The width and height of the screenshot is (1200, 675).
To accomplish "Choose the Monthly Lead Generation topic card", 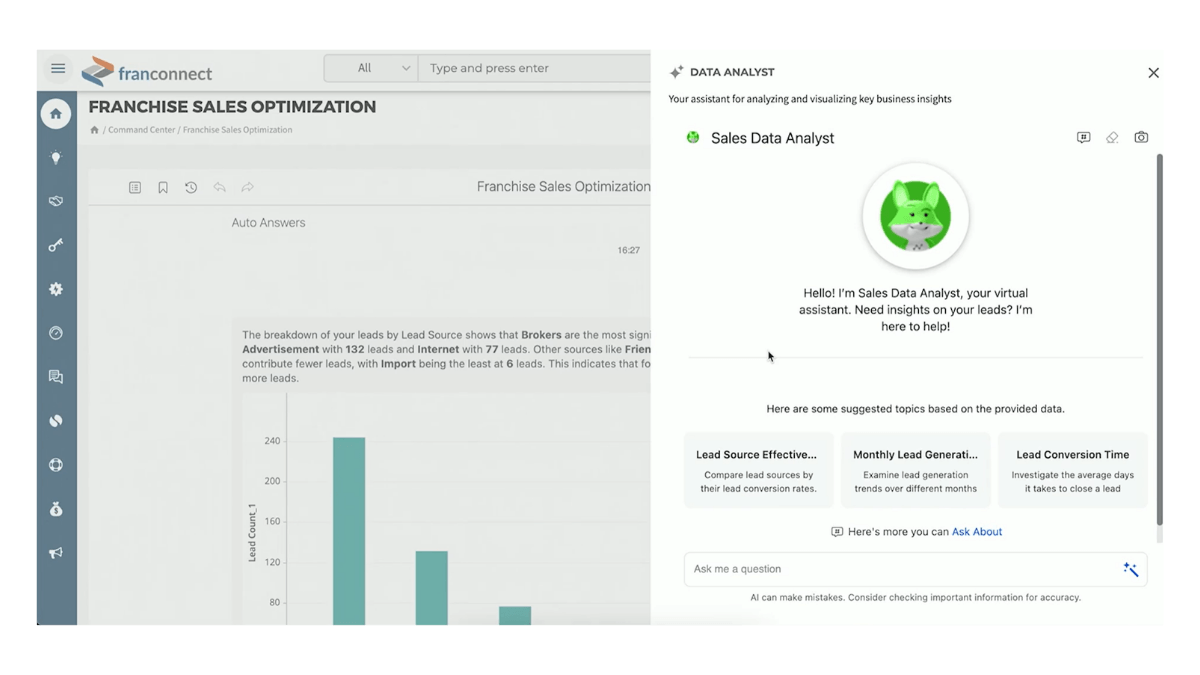I will [915, 470].
